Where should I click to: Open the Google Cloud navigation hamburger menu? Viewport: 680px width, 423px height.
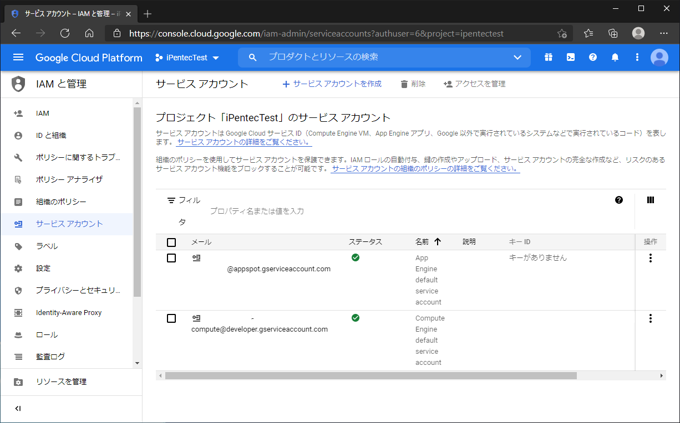(18, 57)
